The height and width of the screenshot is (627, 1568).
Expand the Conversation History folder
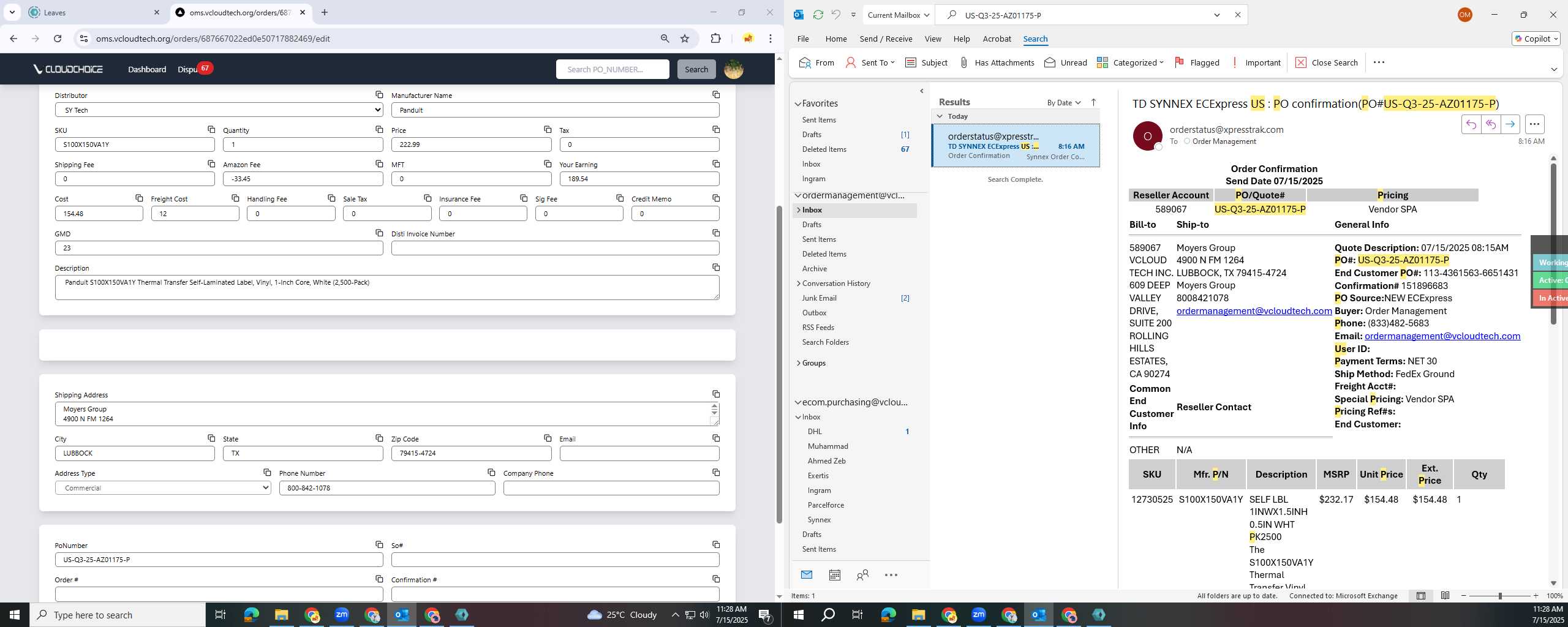point(798,283)
